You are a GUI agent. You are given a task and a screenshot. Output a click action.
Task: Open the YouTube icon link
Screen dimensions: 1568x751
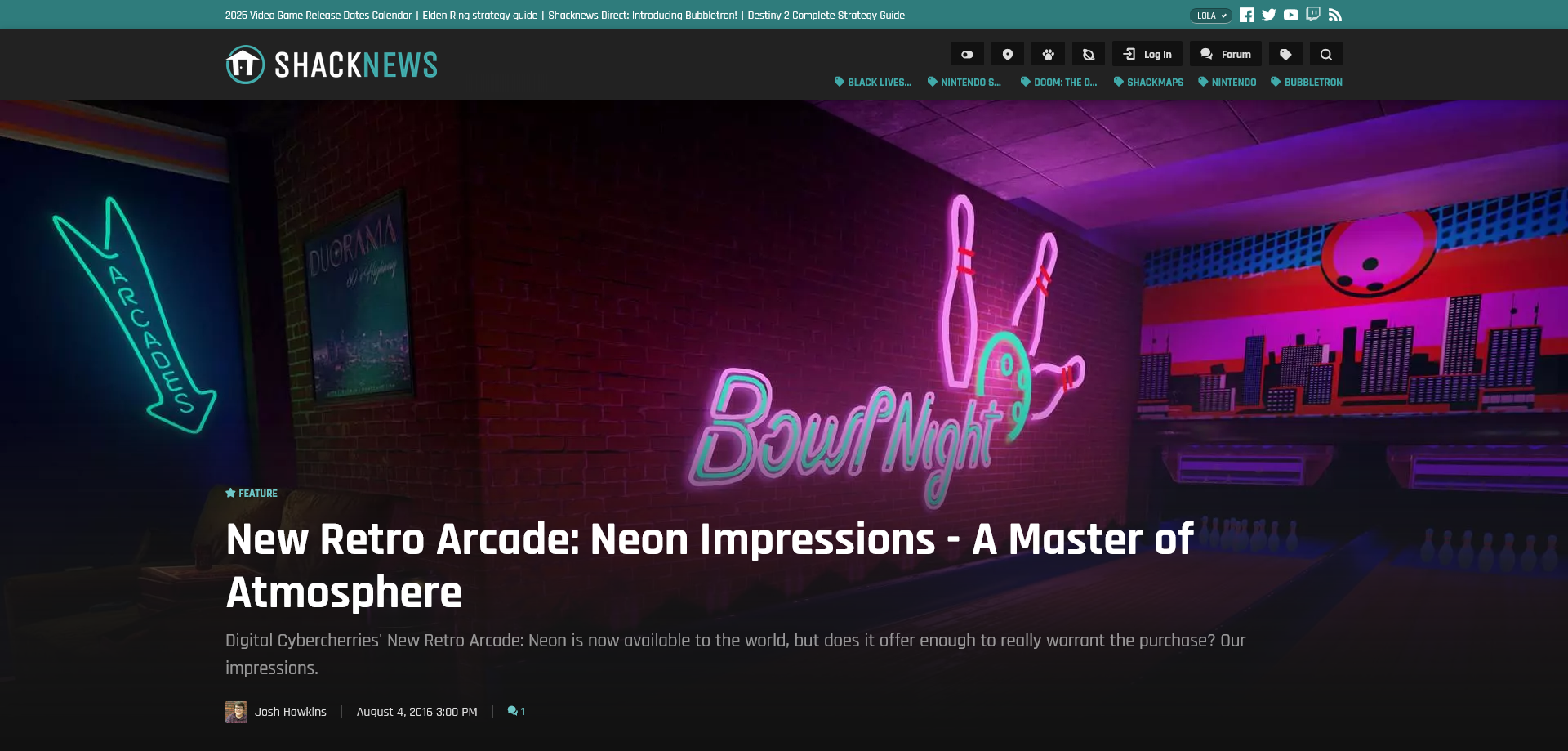(1291, 15)
